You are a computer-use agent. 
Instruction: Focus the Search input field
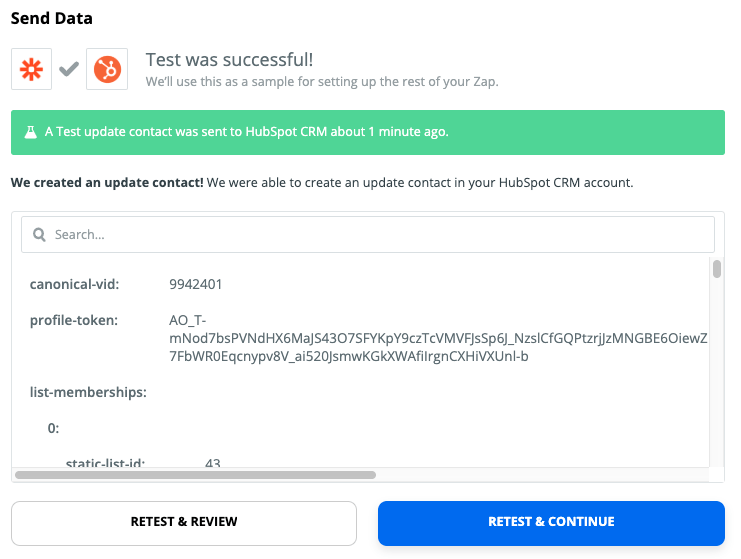(x=380, y=235)
